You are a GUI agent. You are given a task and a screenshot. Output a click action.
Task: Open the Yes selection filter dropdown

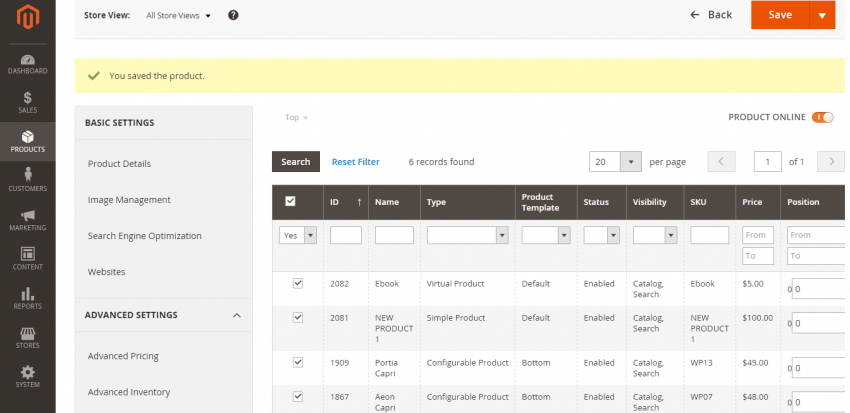point(298,235)
